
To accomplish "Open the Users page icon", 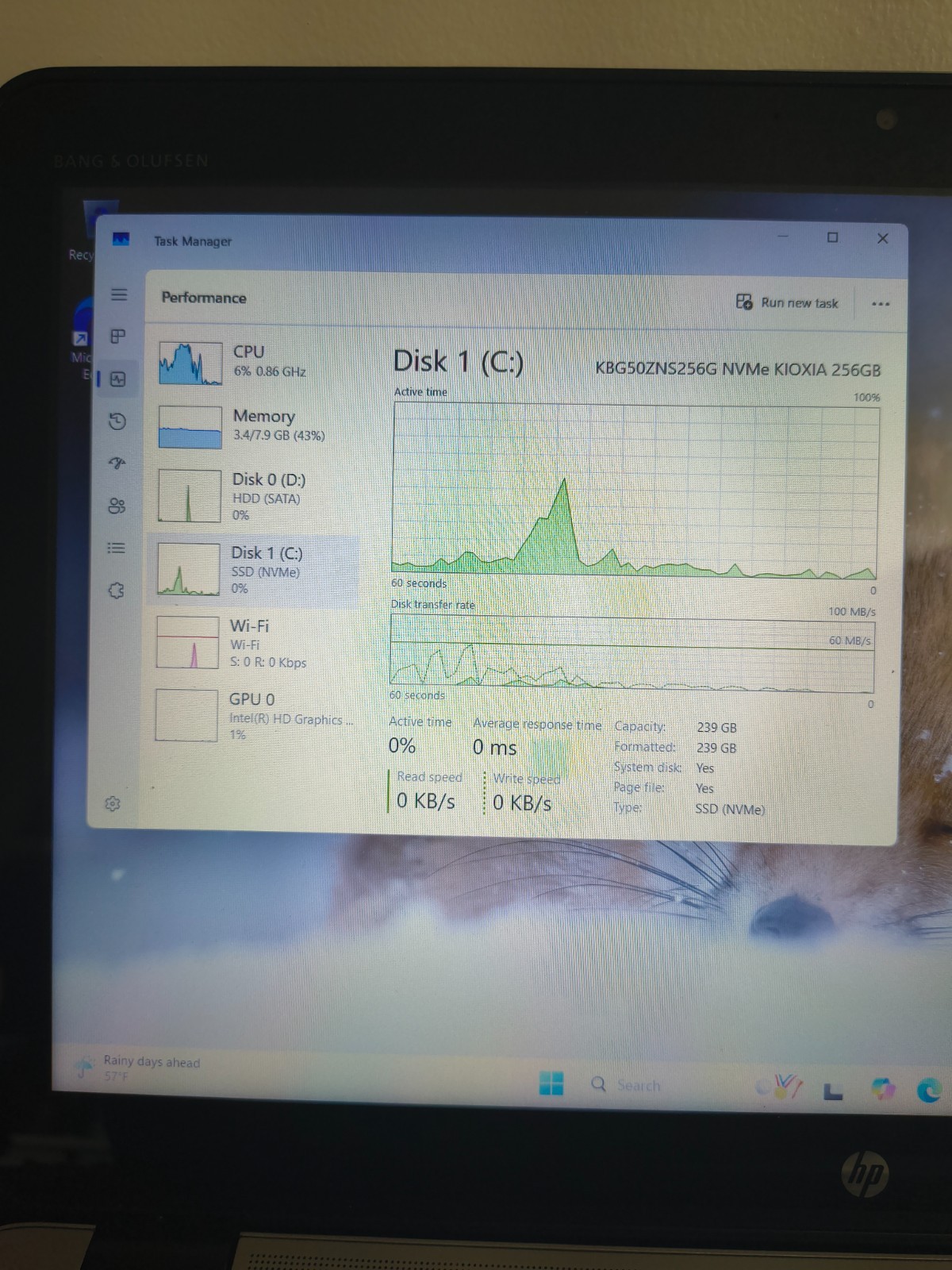I will coord(117,506).
